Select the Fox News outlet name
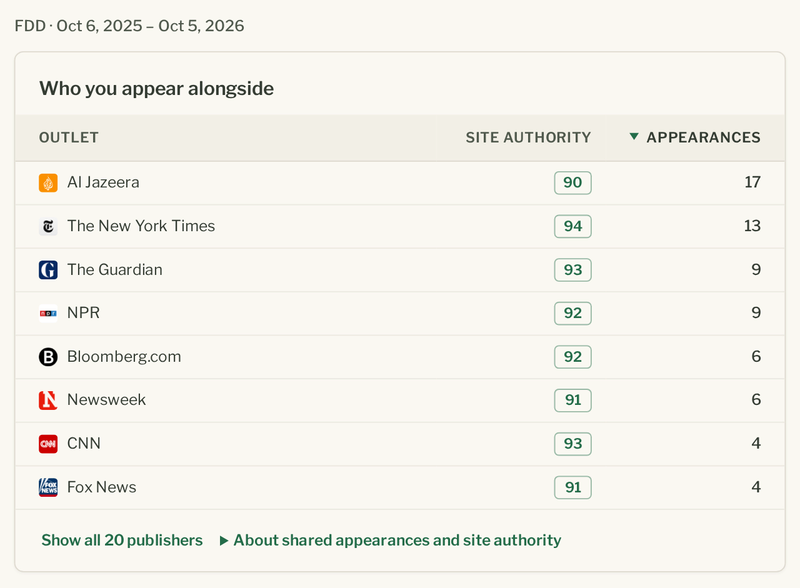Image resolution: width=800 pixels, height=588 pixels. point(102,487)
